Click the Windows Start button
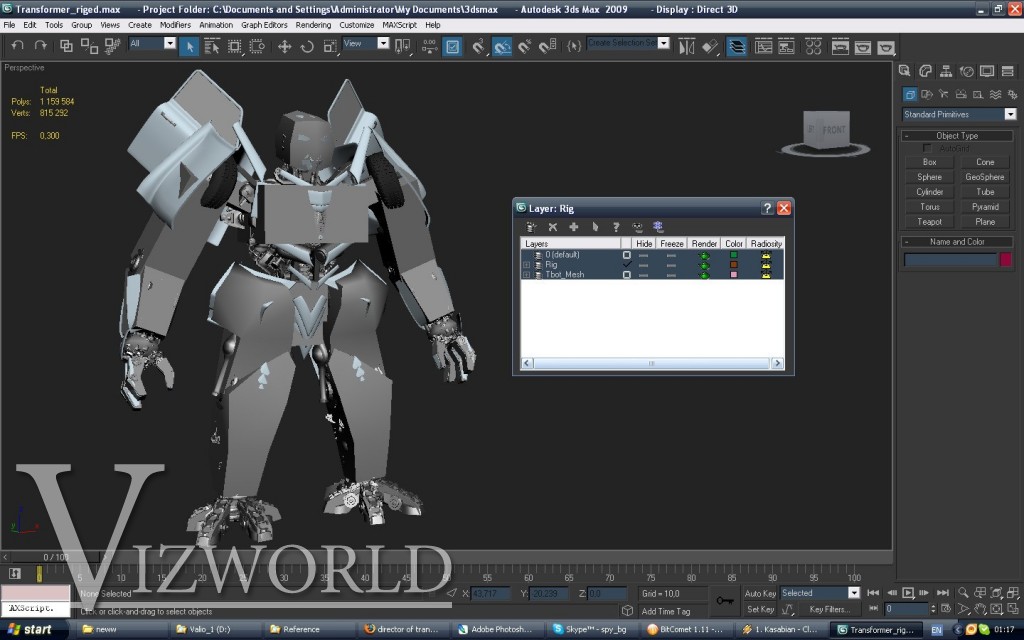1024x640 pixels. click(30, 630)
